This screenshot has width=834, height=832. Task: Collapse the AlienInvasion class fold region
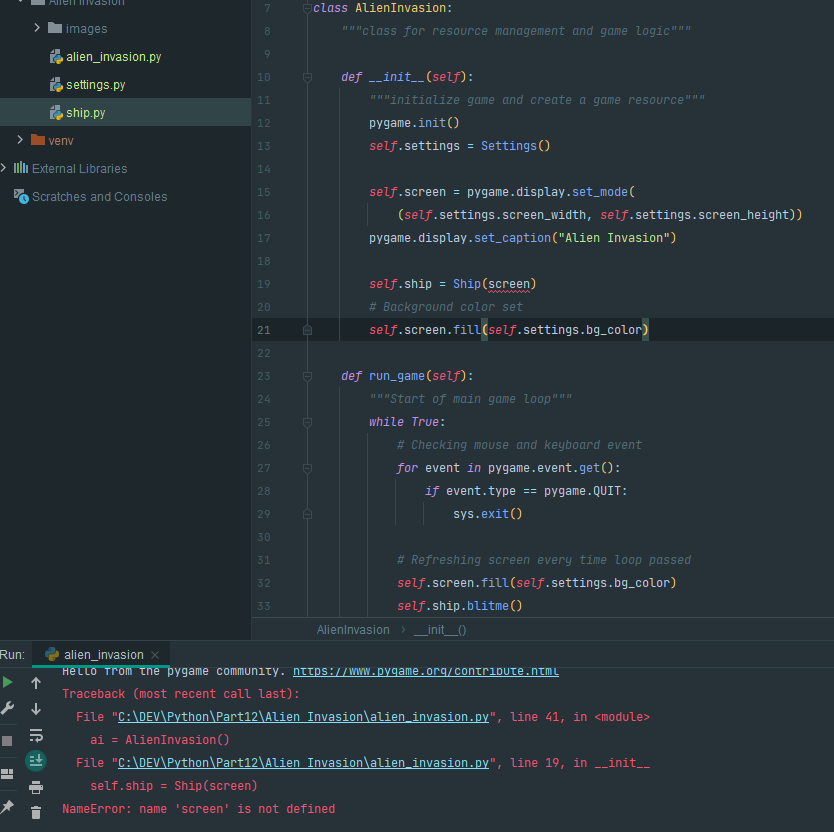[x=307, y=7]
